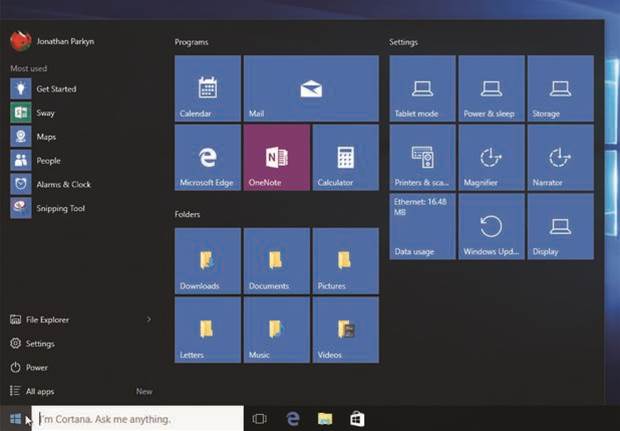The width and height of the screenshot is (620, 431).
Task: Click the Jonathan Parkyn user account
Action: pos(52,41)
